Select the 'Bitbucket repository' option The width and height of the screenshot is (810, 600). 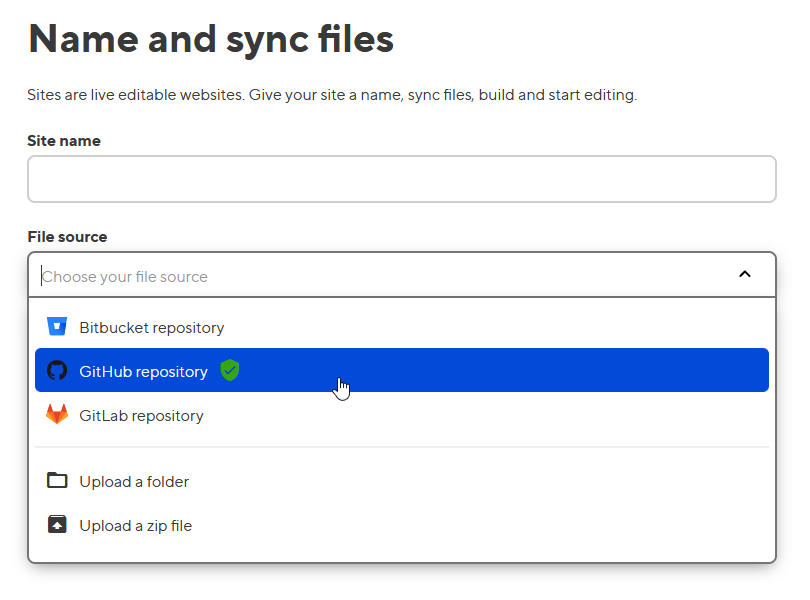151,328
